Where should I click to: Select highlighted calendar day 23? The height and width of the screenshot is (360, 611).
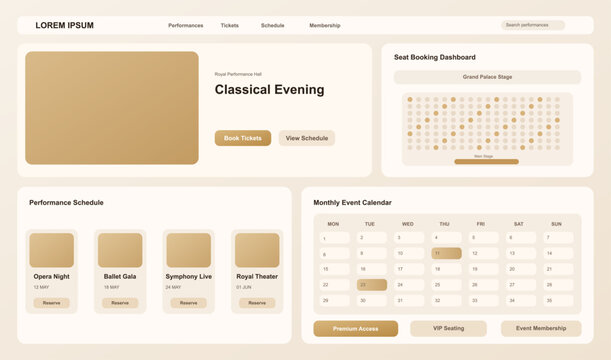tap(372, 285)
